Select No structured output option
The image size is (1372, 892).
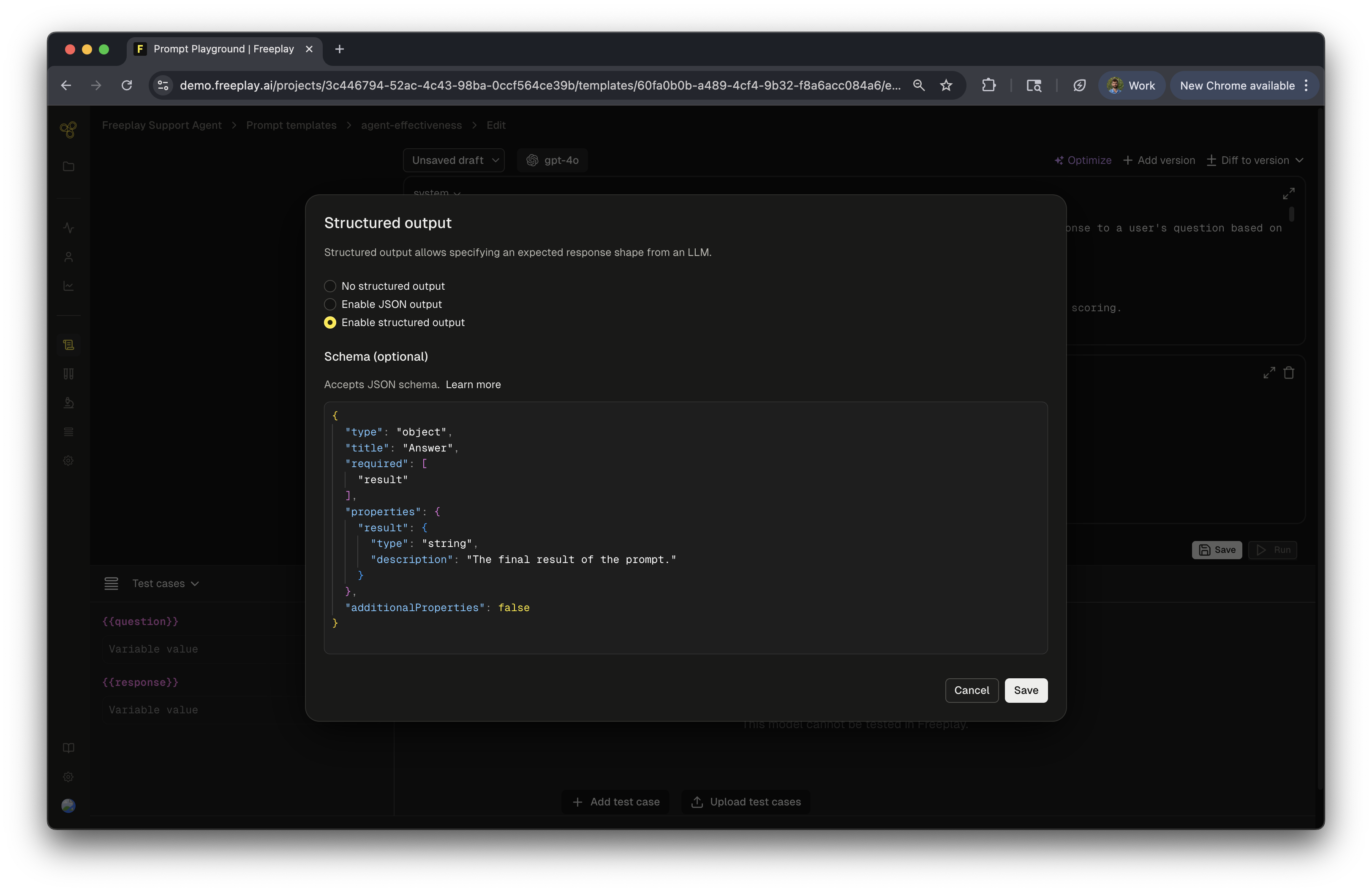click(330, 286)
